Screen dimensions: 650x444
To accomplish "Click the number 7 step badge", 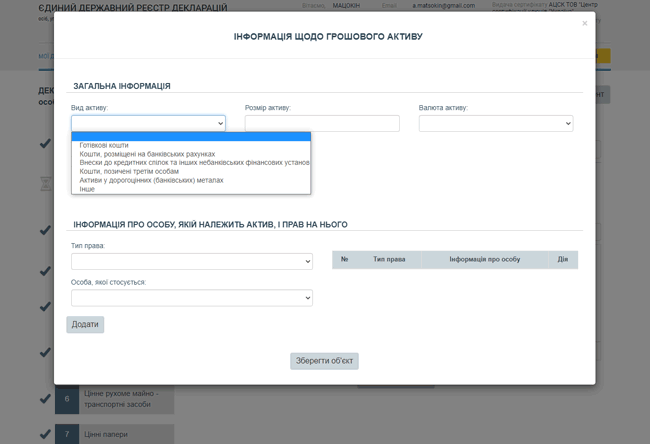I will click(x=66, y=435).
